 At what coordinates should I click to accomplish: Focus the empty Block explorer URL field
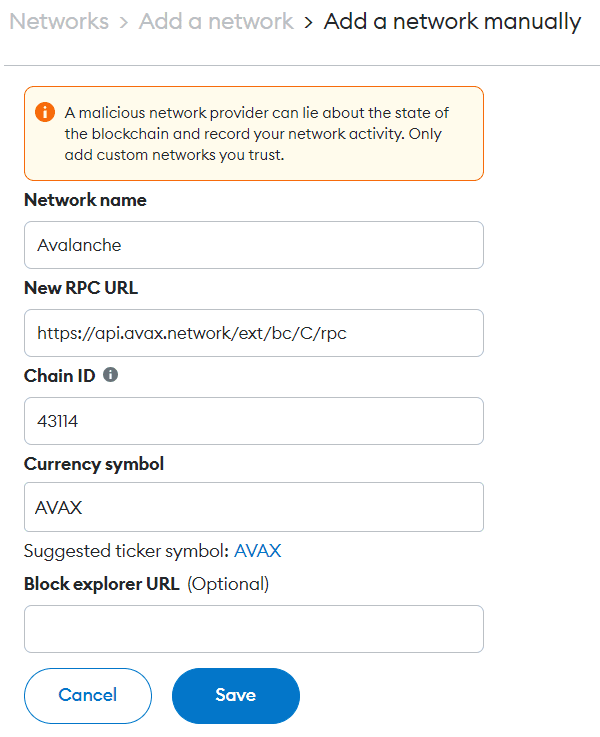coord(253,629)
